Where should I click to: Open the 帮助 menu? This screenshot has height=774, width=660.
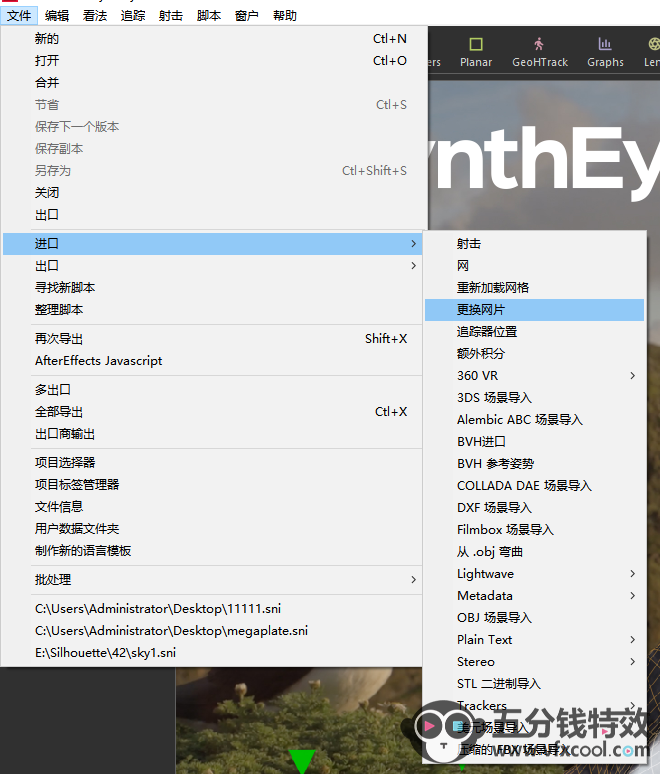click(x=285, y=16)
